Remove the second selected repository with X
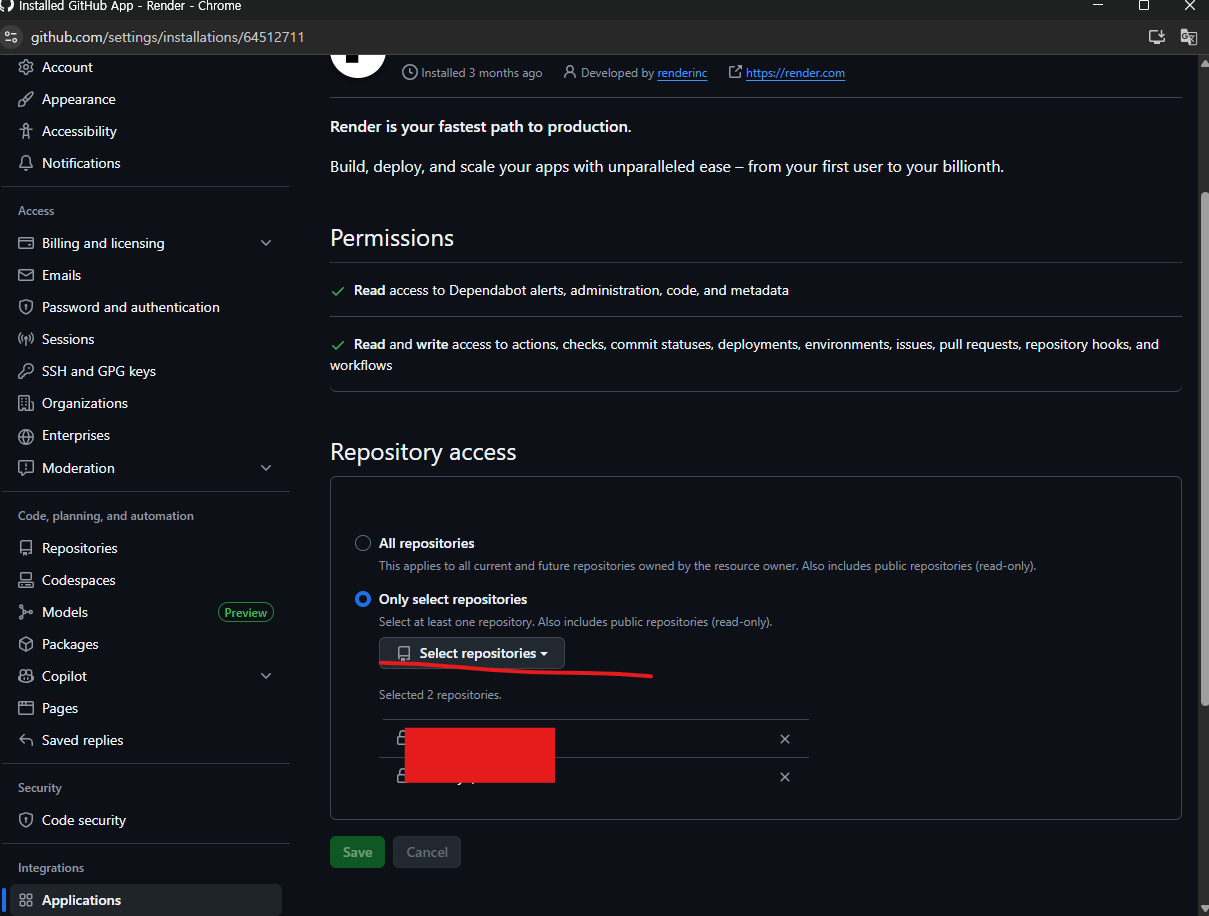Screen dimensions: 1209x916 click(785, 777)
